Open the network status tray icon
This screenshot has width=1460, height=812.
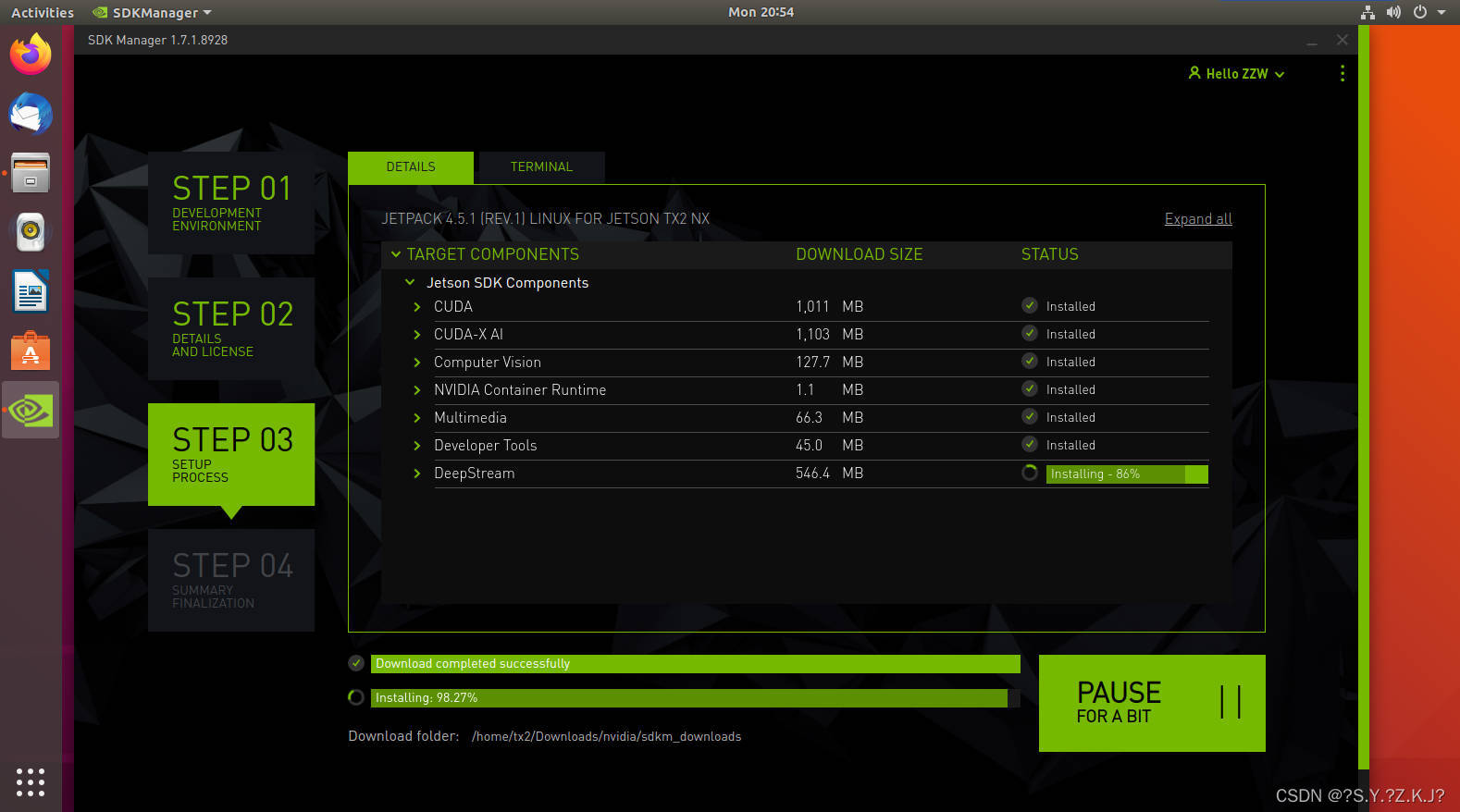(x=1367, y=12)
